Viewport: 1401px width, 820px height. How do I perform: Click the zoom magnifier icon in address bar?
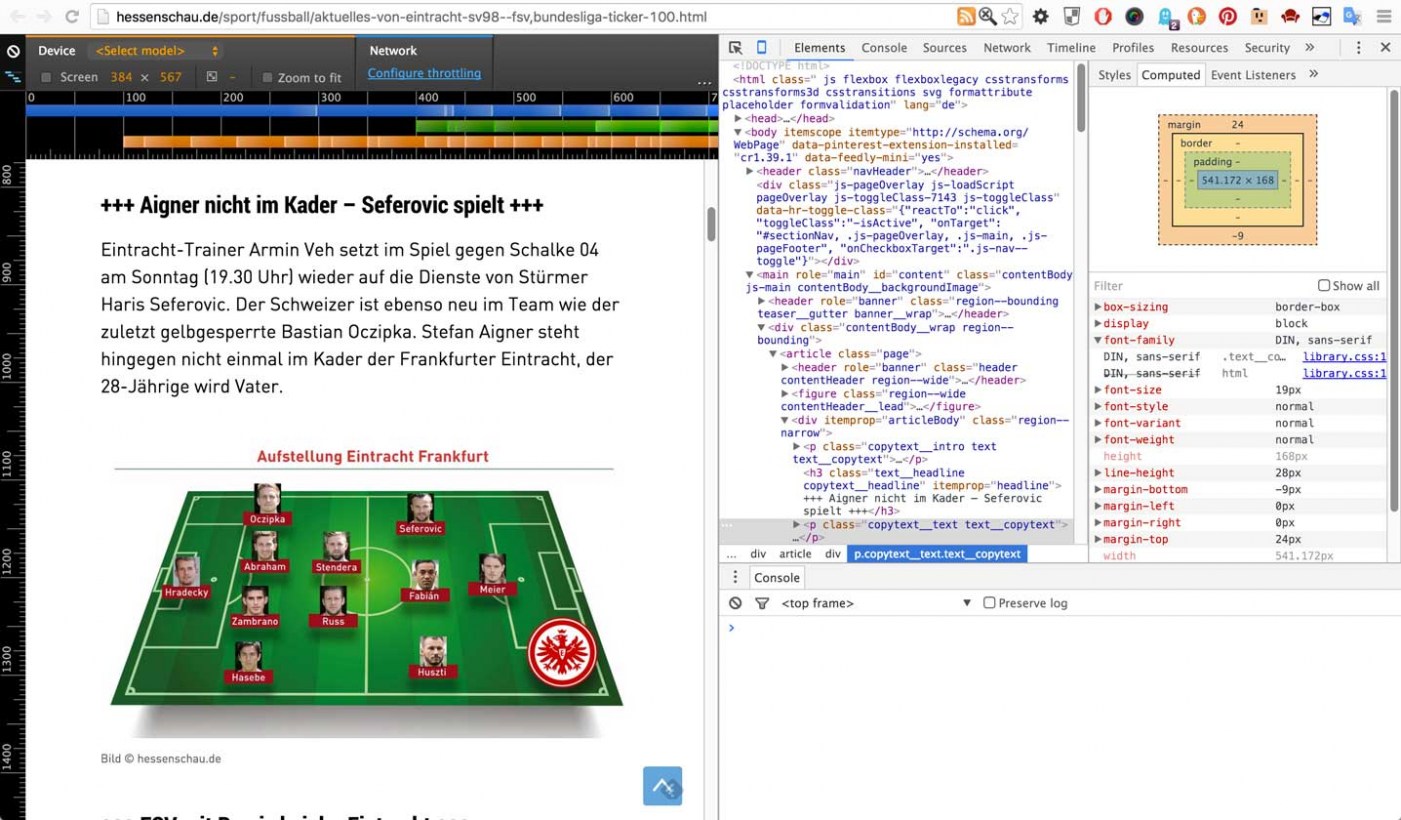[987, 16]
